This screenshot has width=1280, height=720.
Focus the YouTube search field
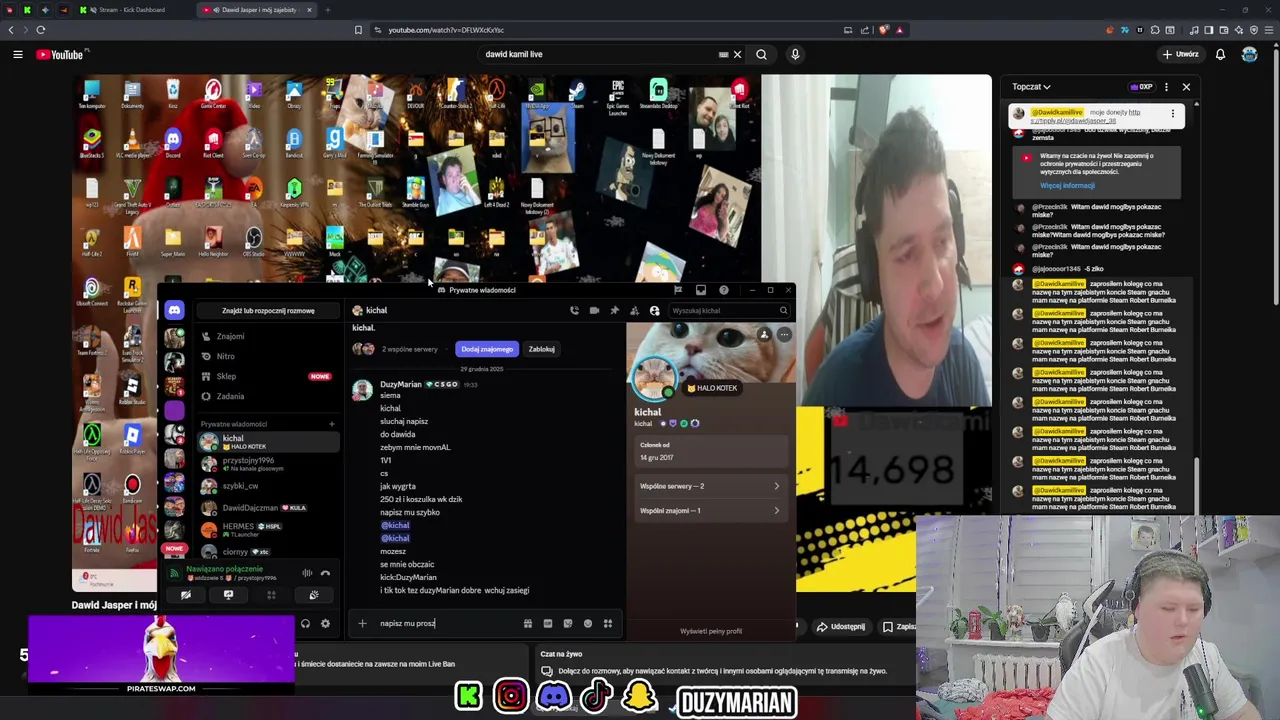point(600,54)
